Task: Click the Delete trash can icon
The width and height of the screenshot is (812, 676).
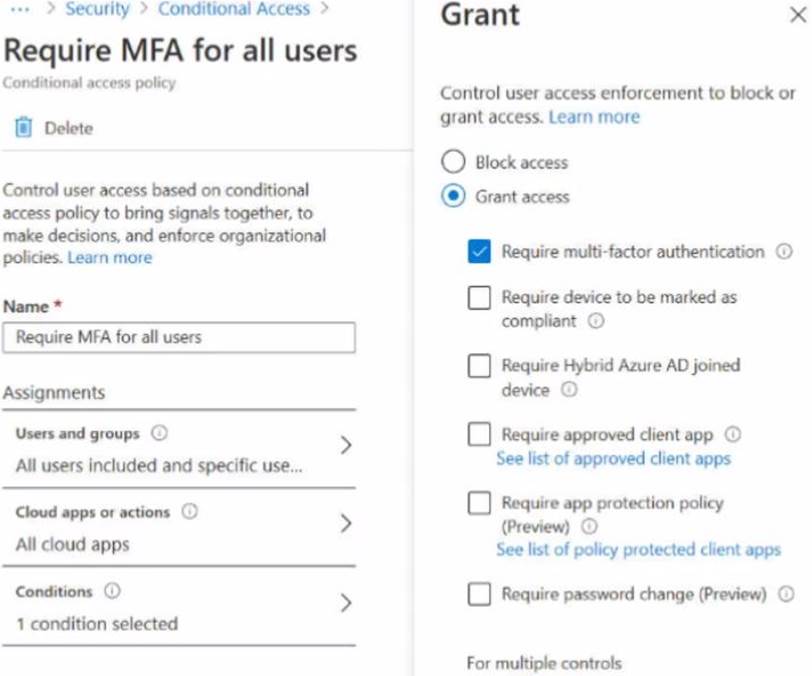Action: tap(23, 128)
